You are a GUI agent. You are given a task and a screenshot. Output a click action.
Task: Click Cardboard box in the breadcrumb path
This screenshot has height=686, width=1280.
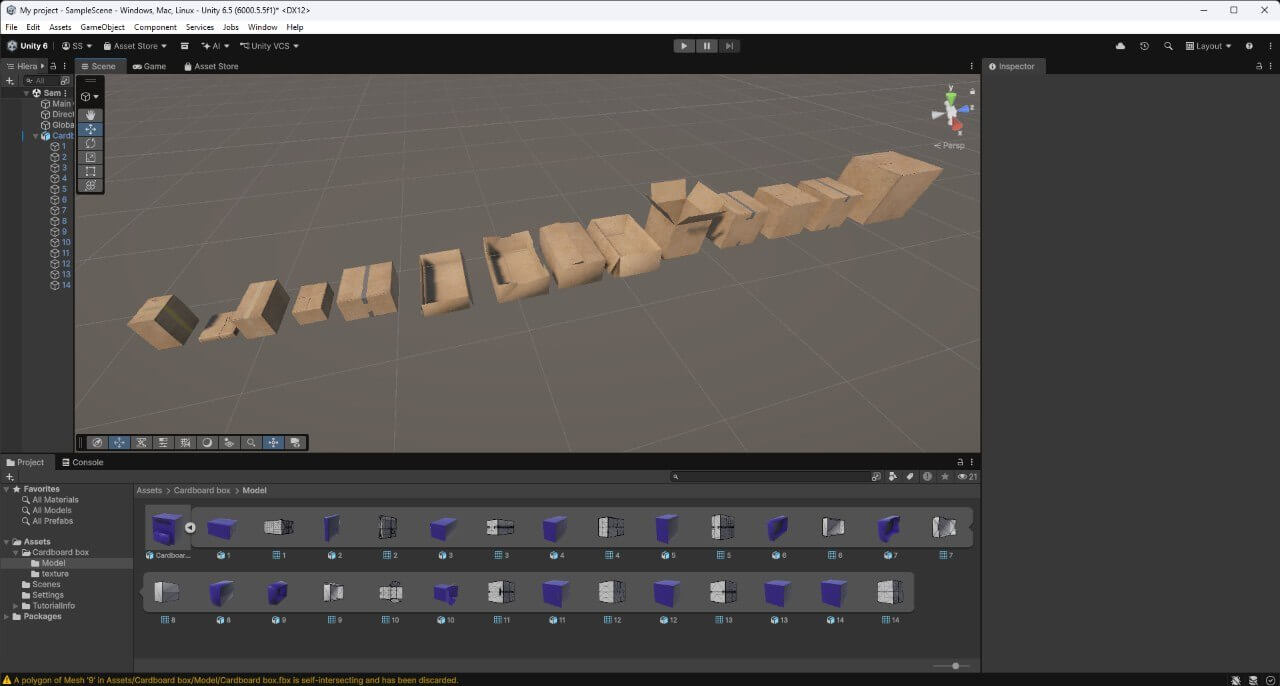pos(202,491)
